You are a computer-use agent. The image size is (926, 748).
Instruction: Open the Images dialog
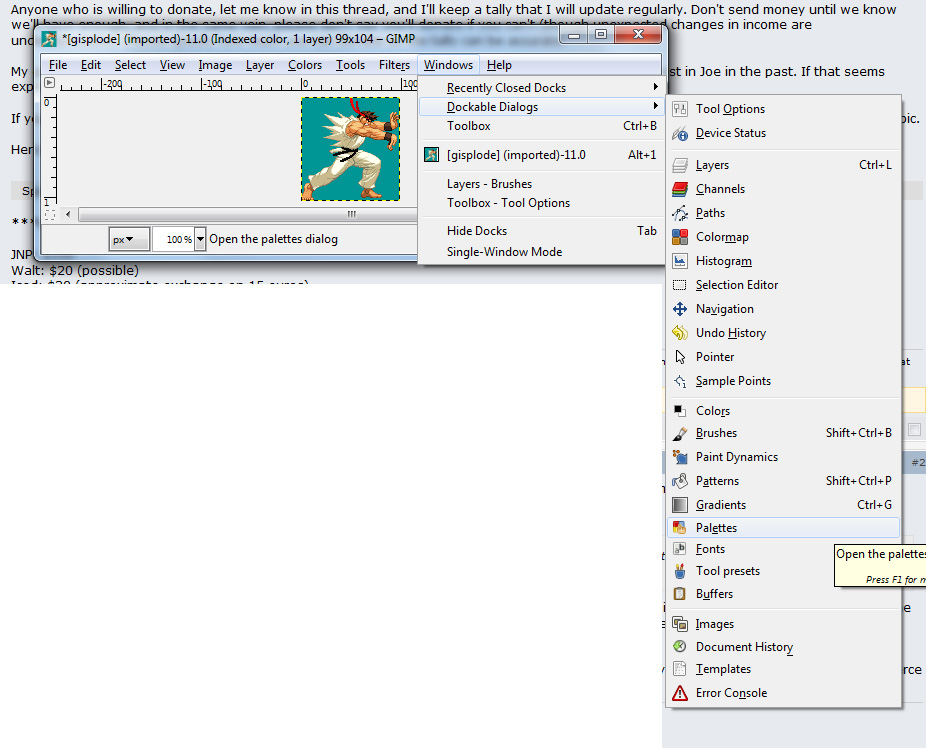coord(783,624)
